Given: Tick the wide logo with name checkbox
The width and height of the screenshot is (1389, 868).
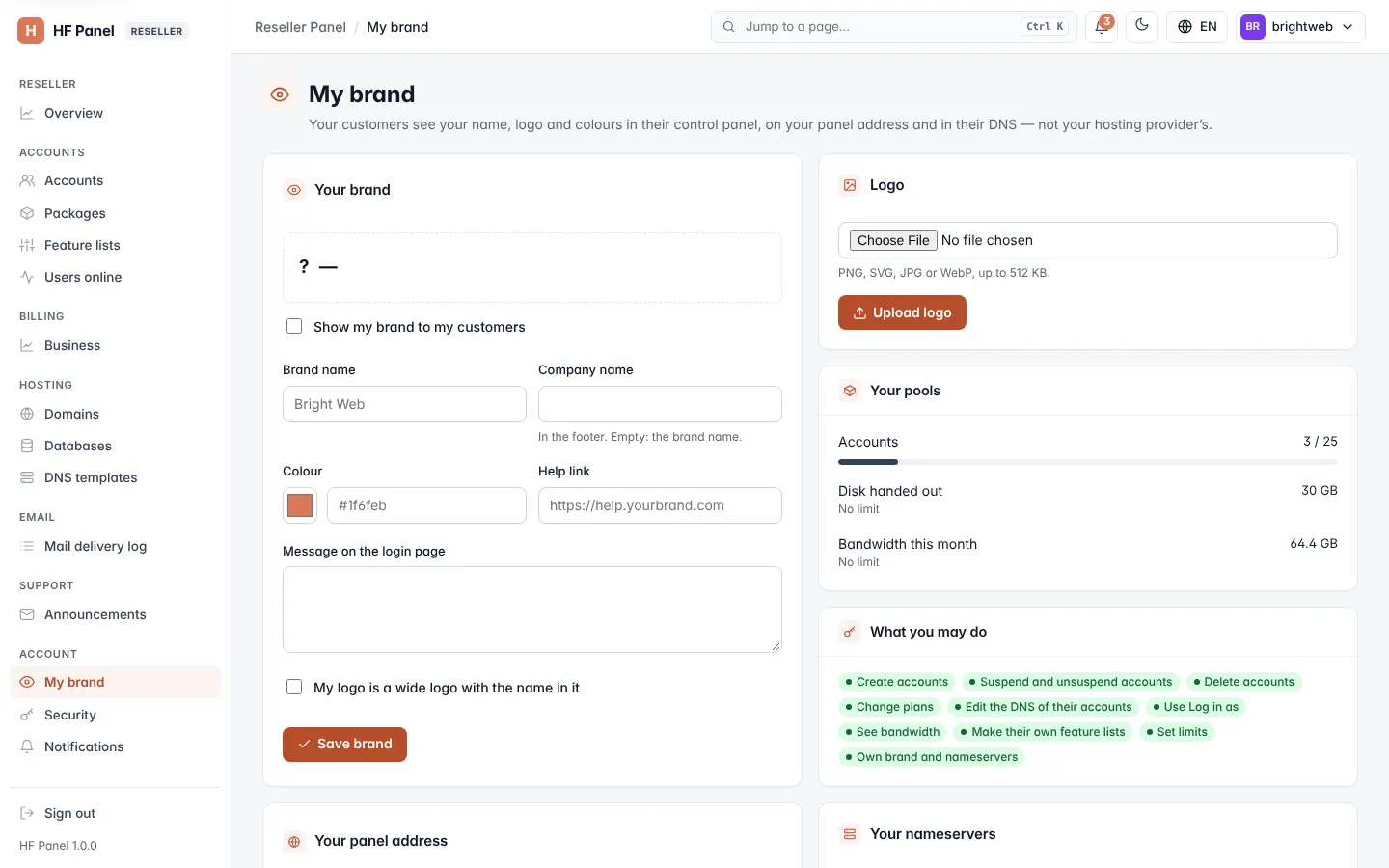Looking at the screenshot, I should (x=294, y=688).
